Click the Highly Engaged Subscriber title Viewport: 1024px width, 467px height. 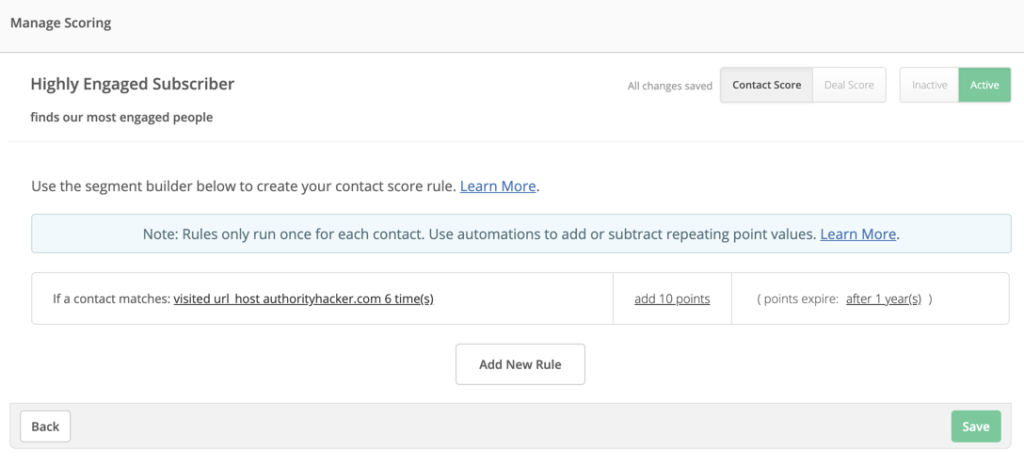coord(132,84)
